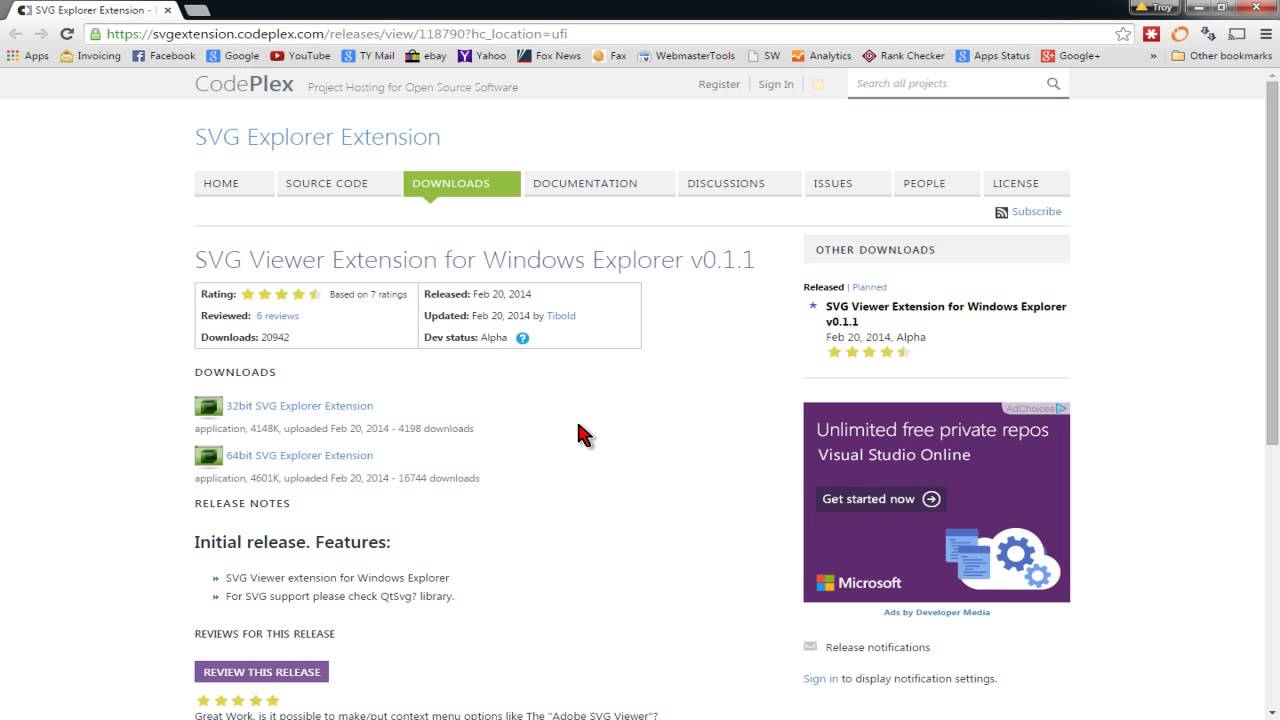The width and height of the screenshot is (1280, 720).
Task: Download the 64bit SVG Explorer Extension link
Action: point(299,456)
